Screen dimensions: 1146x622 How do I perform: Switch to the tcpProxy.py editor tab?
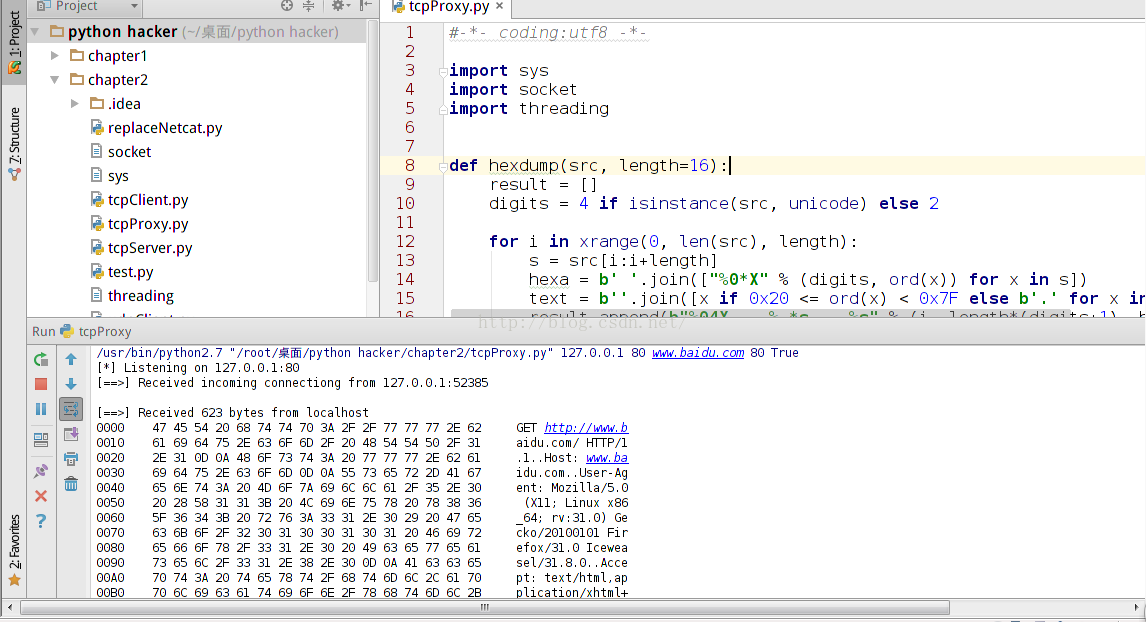click(x=449, y=7)
